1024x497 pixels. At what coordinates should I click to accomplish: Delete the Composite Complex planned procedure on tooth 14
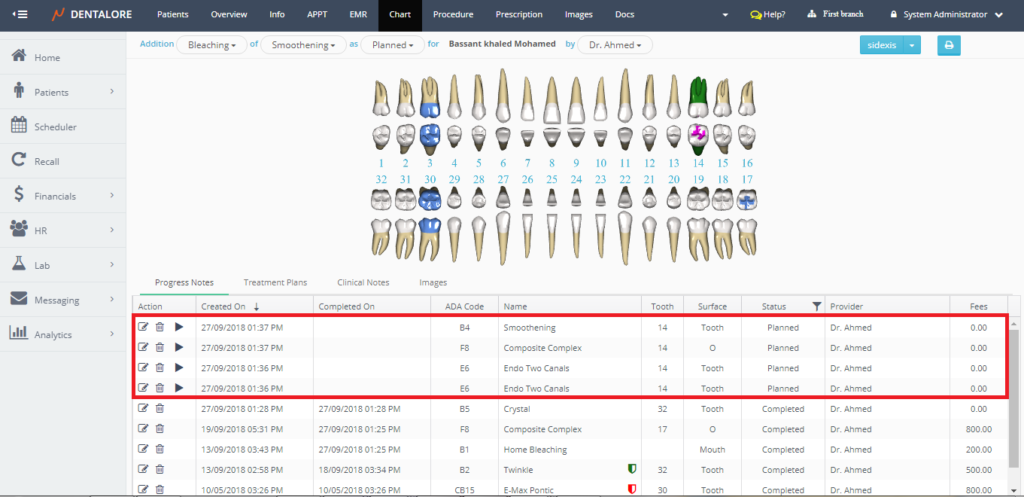click(160, 347)
